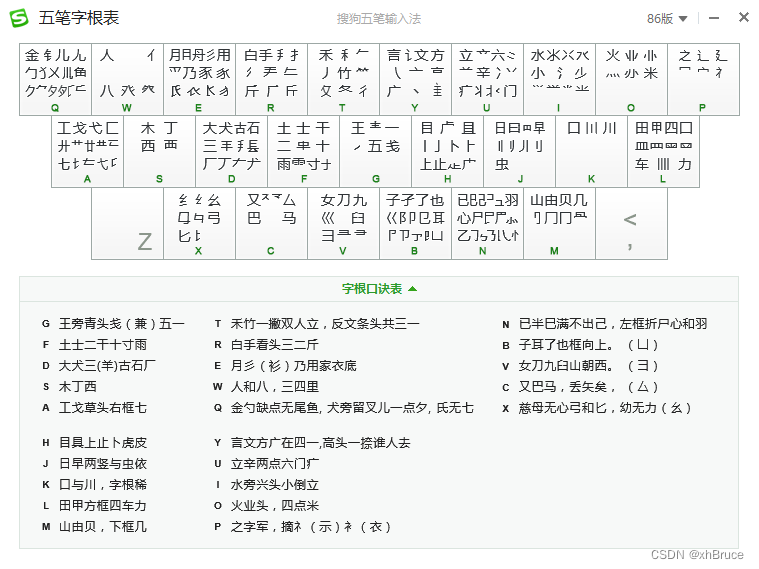Click the I key with 水 radicals
The image size is (759, 569).
coord(560,79)
